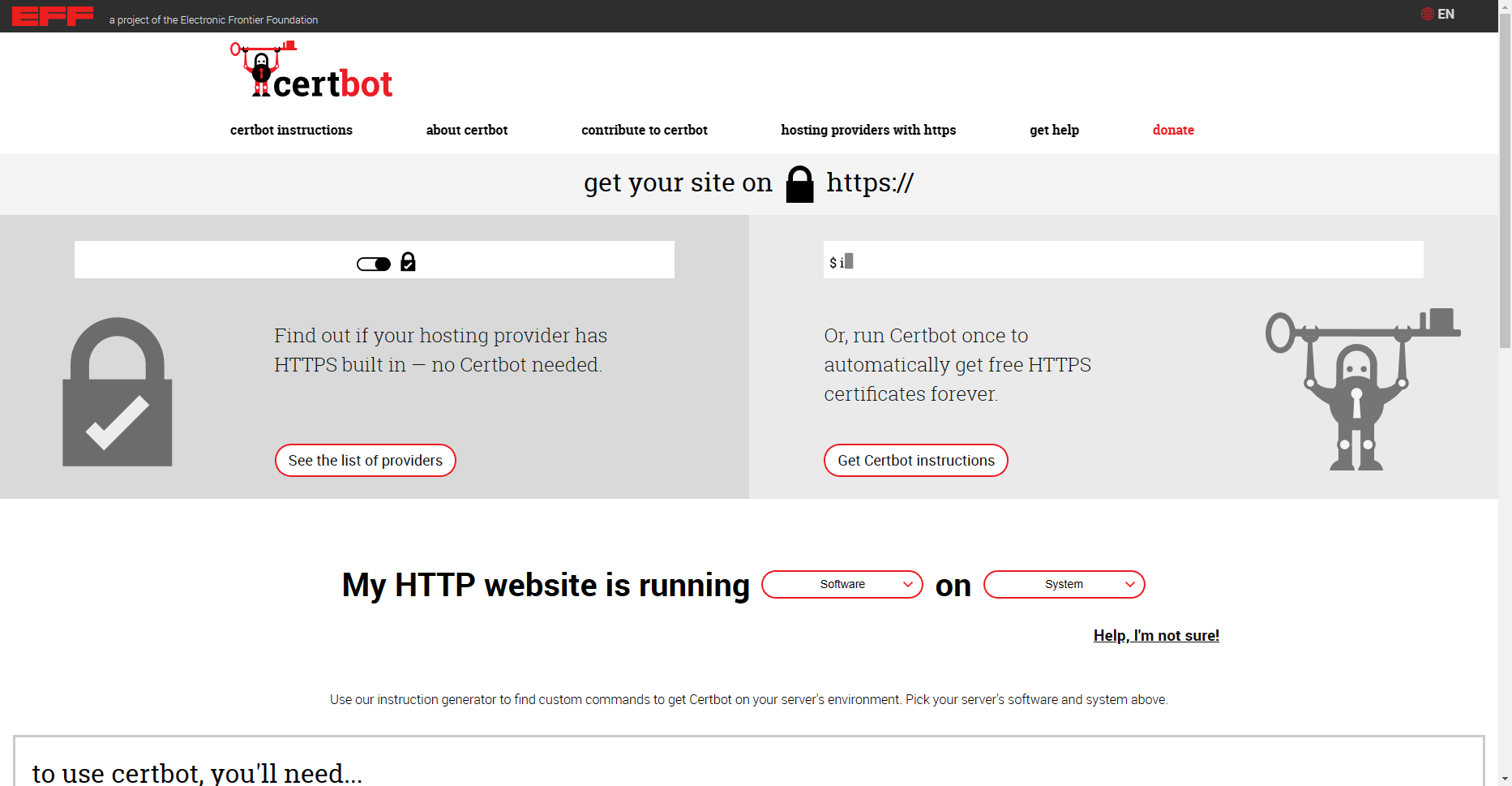Open the Software dropdown
The width and height of the screenshot is (1512, 786).
pos(842,584)
